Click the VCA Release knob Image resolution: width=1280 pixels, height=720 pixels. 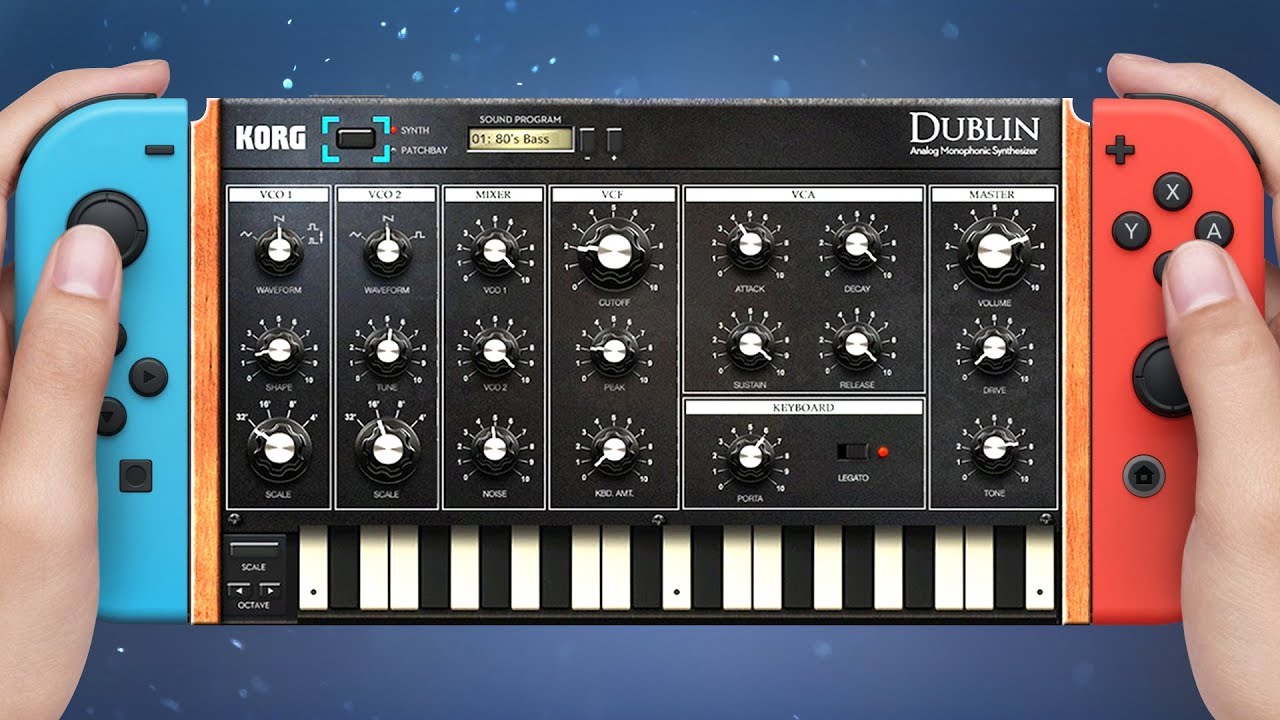point(856,345)
